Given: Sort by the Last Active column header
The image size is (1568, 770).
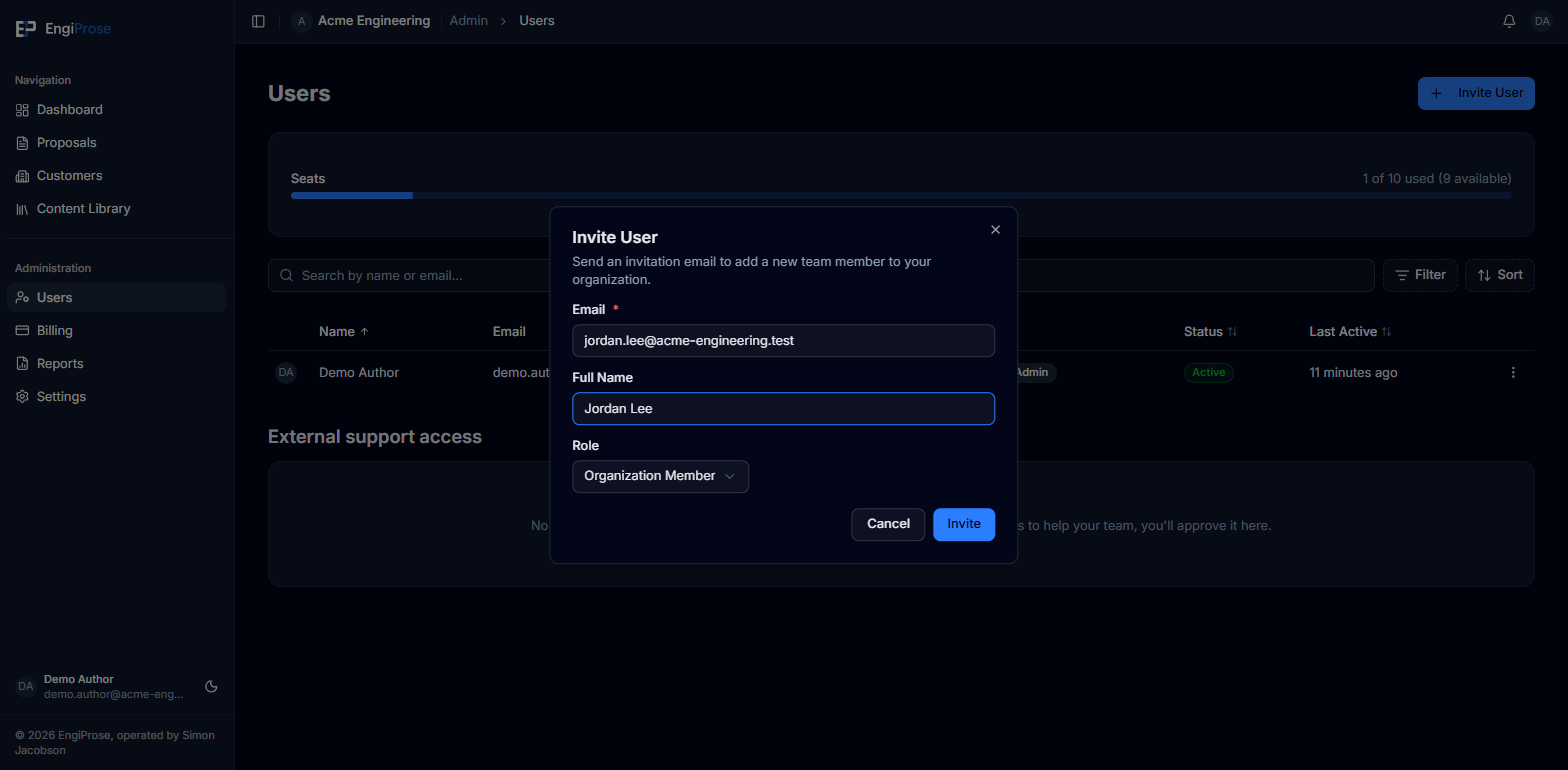Looking at the screenshot, I should [x=1350, y=332].
